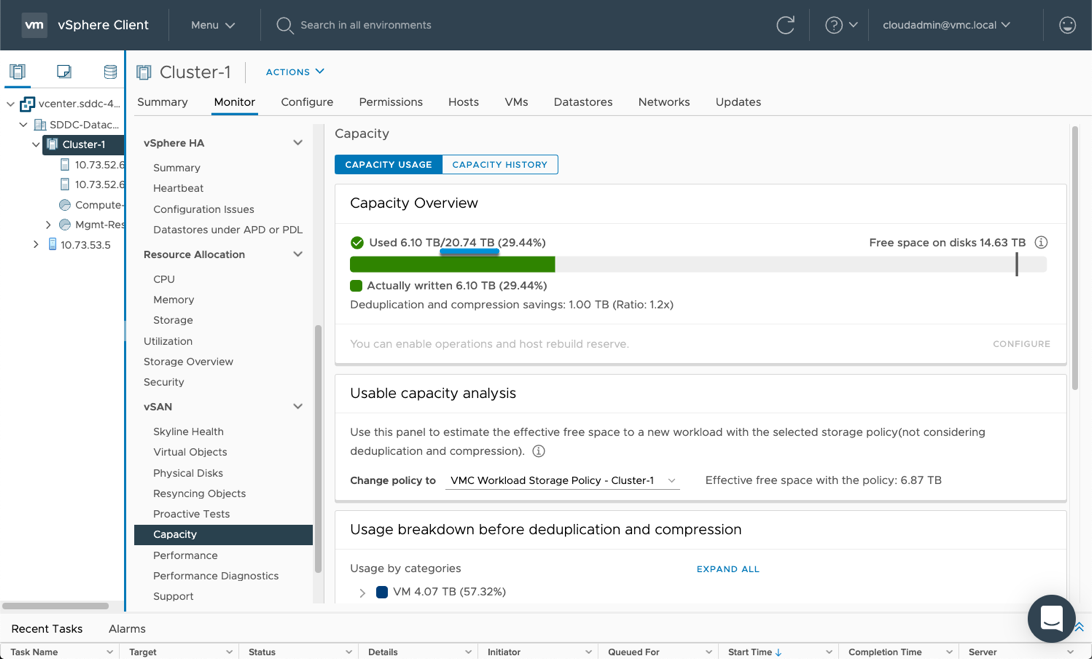
Task: Click the green used capacity bar
Action: pos(452,264)
